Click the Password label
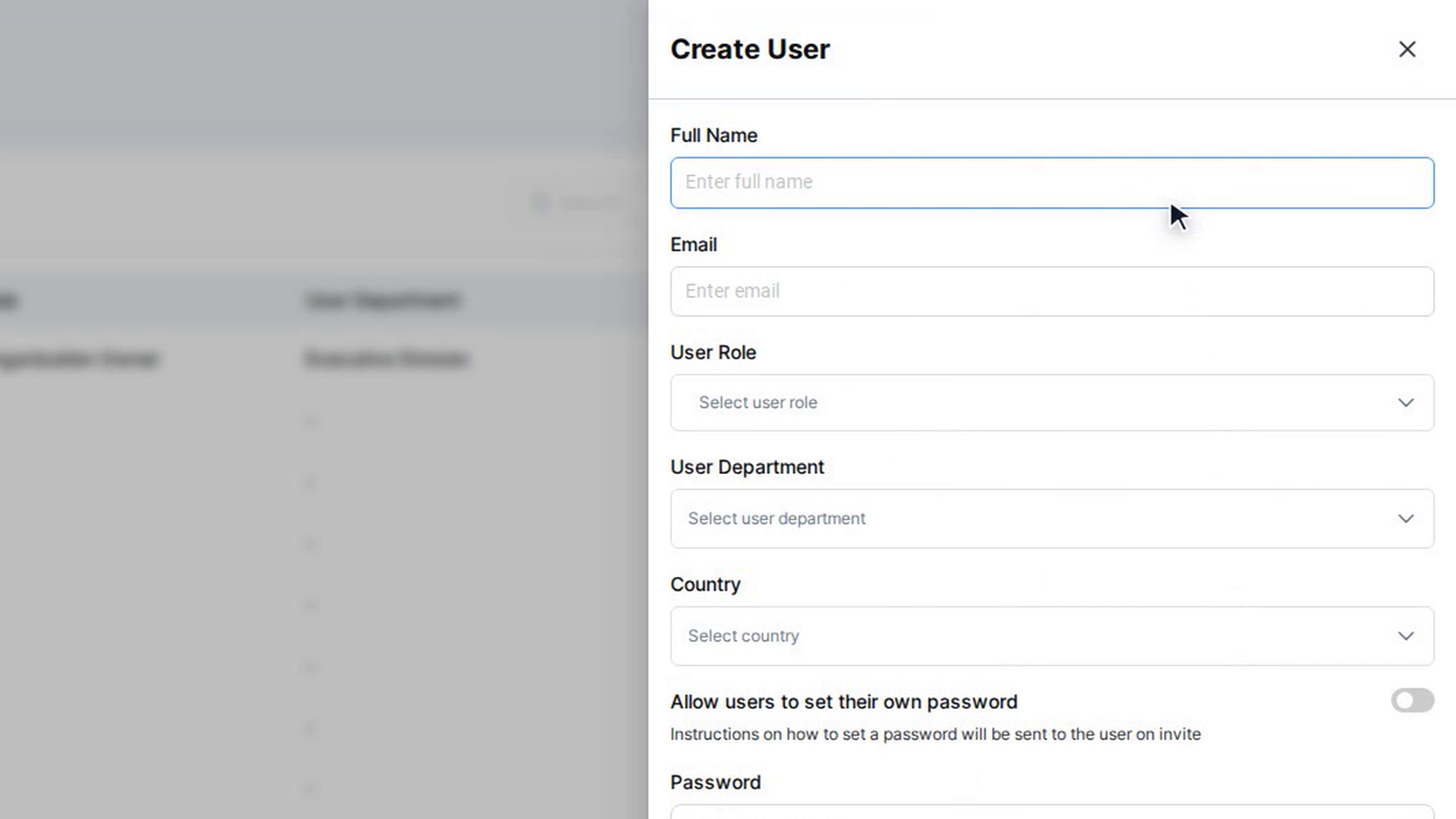The height and width of the screenshot is (819, 1456). pyautogui.click(x=715, y=783)
